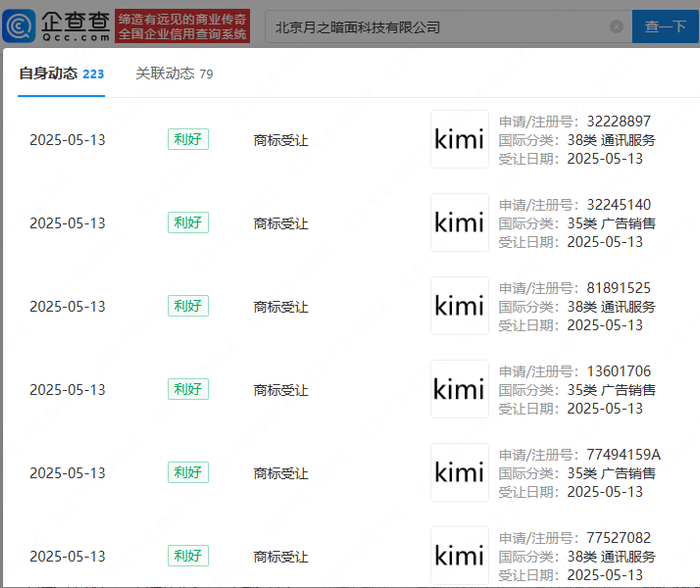The width and height of the screenshot is (700, 588).
Task: Open kimi trademark thumbnail for 77527082
Action: point(459,556)
